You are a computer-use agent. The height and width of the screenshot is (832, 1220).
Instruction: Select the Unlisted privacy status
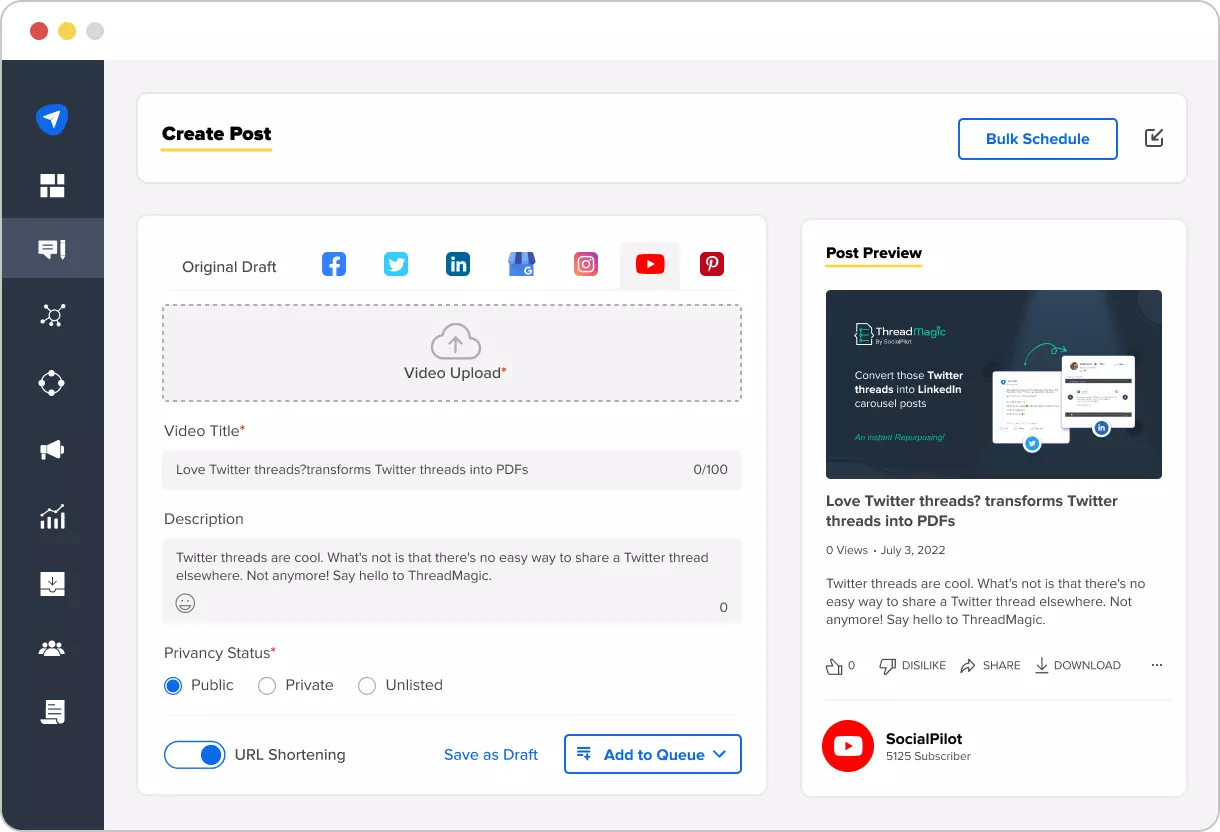point(367,686)
